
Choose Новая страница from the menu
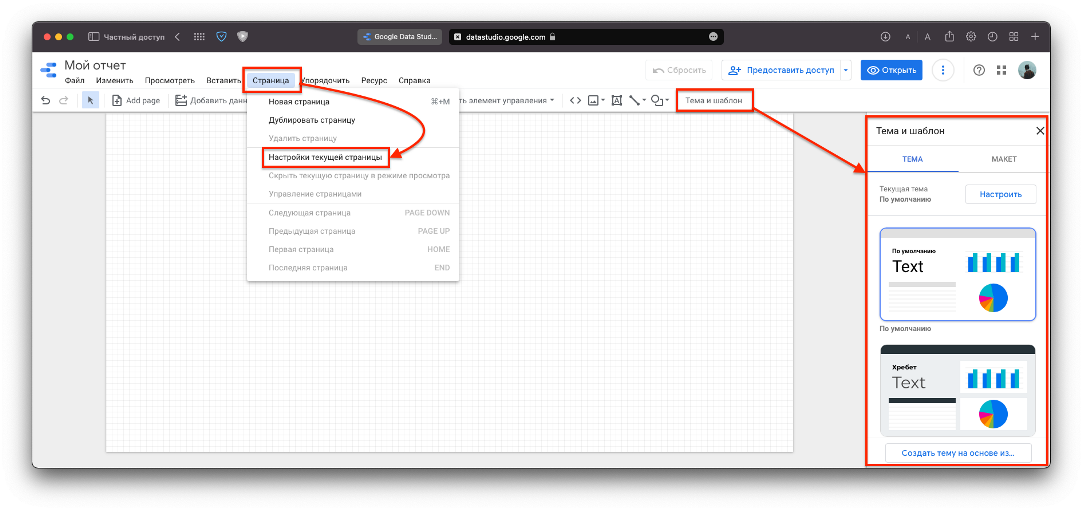tap(353, 101)
